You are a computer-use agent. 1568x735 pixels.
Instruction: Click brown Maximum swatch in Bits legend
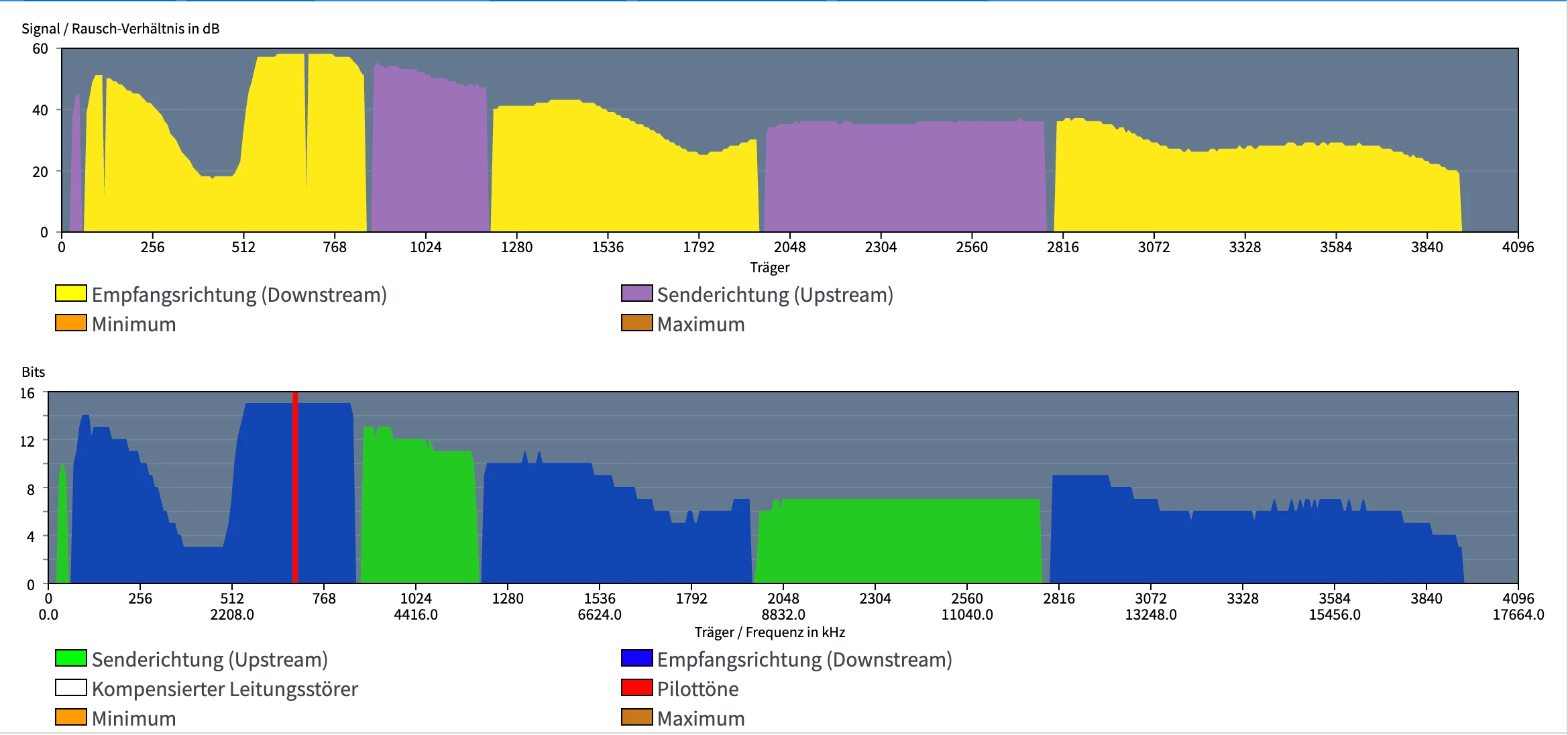636,718
